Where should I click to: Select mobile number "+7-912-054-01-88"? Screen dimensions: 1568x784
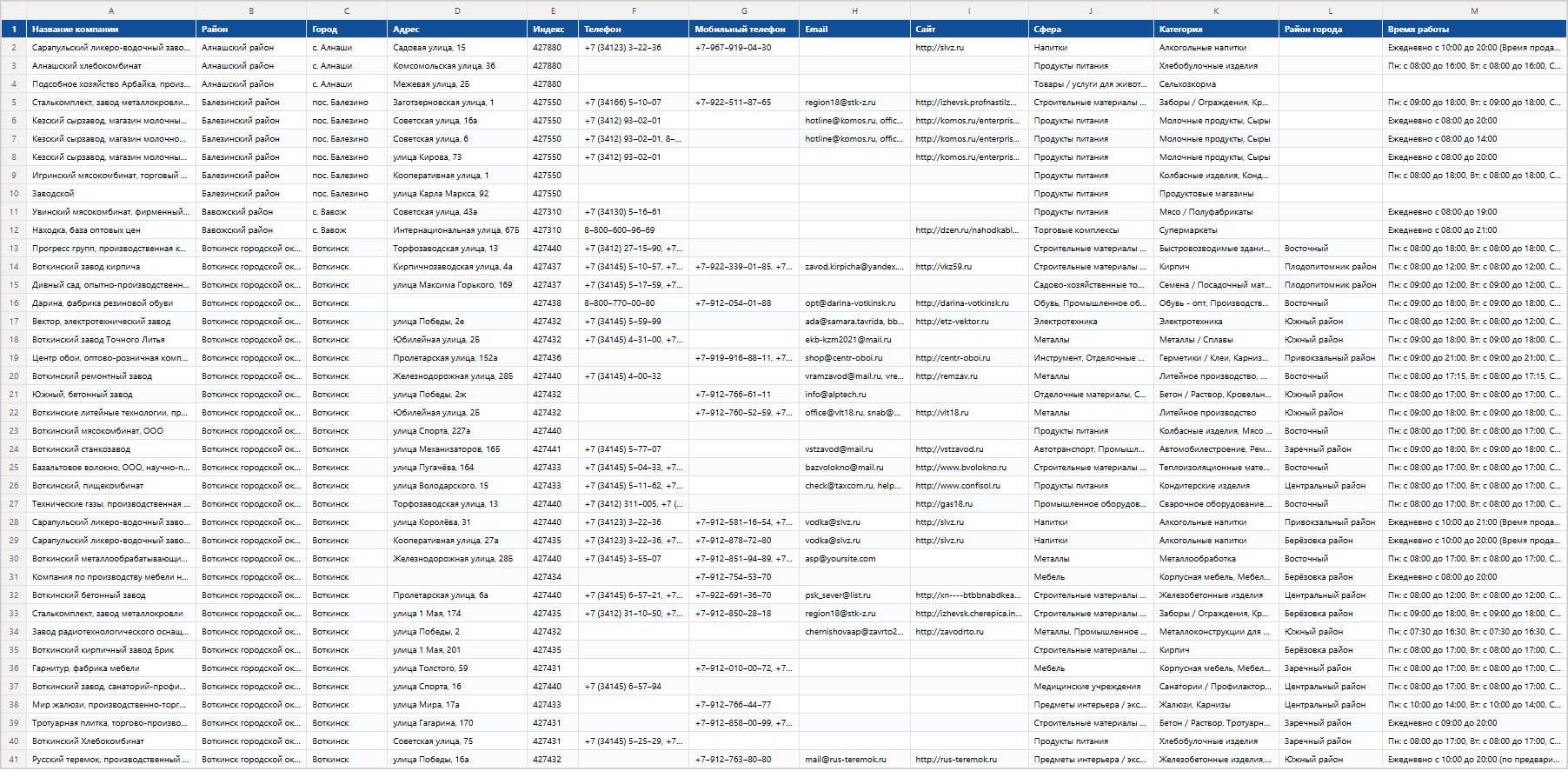click(x=744, y=303)
